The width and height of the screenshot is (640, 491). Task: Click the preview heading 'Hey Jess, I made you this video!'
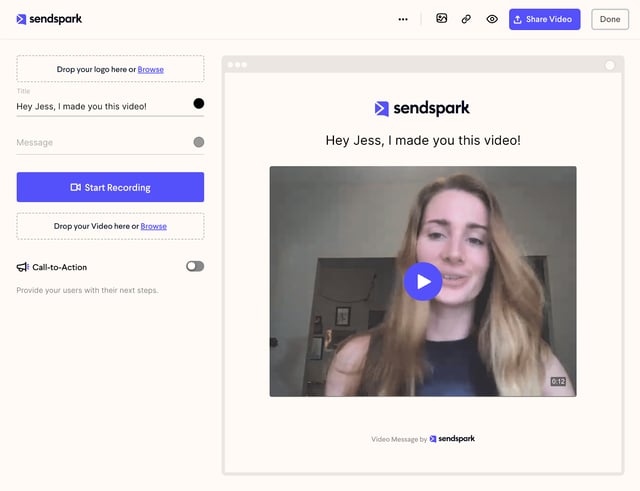point(423,140)
